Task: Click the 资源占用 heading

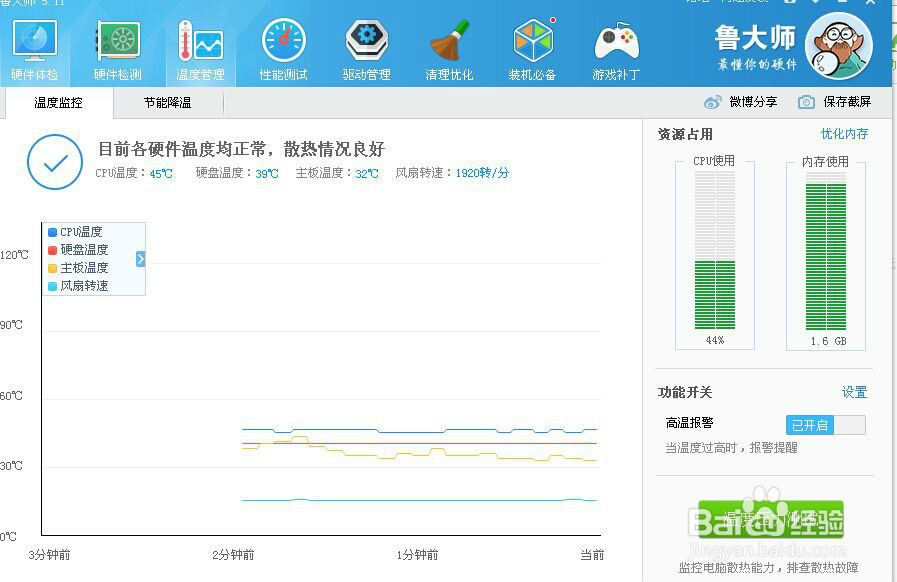Action: pyautogui.click(x=685, y=134)
